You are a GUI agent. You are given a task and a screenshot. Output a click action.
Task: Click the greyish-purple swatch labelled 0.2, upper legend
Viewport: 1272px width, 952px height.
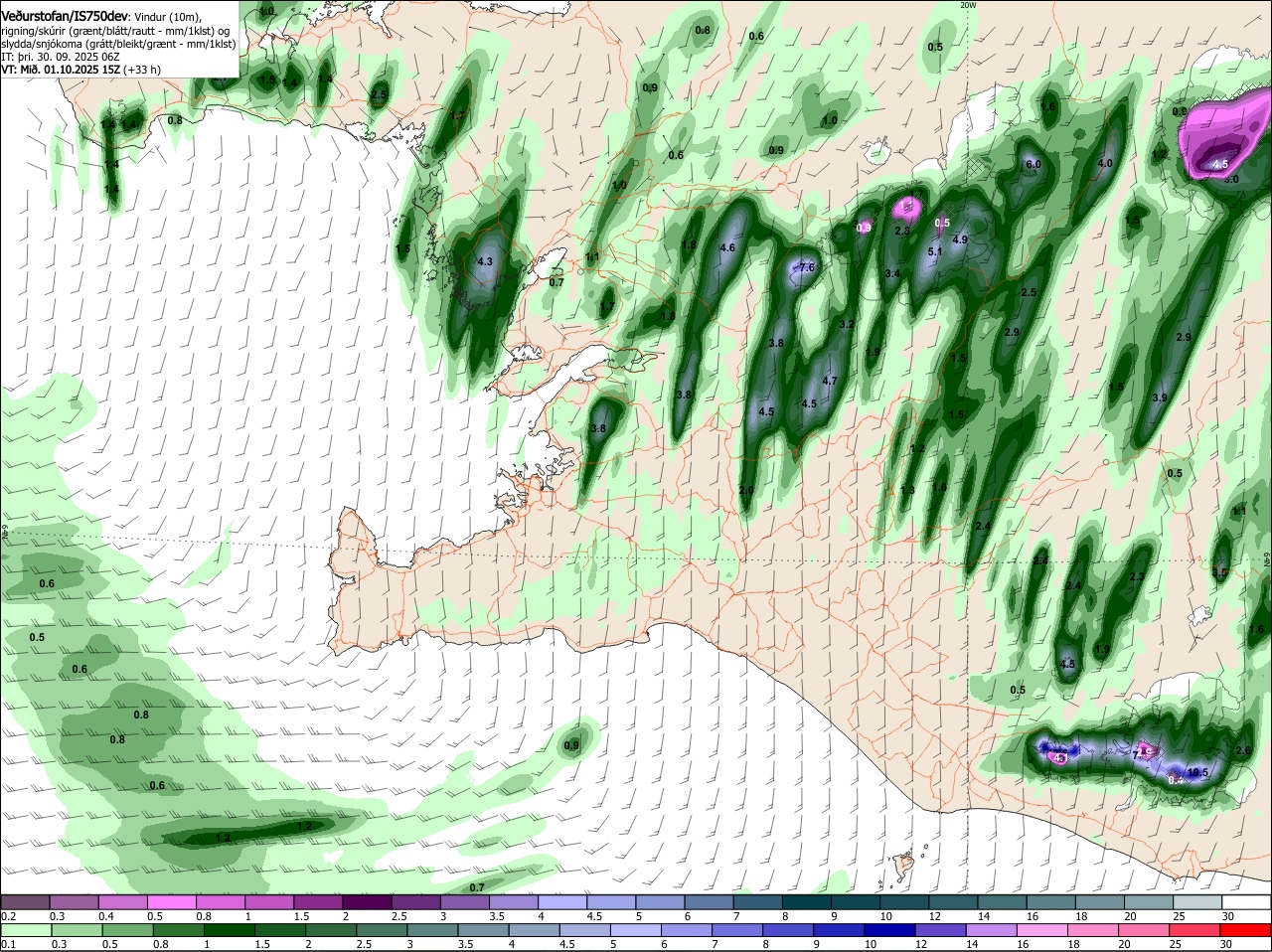pos(26,901)
